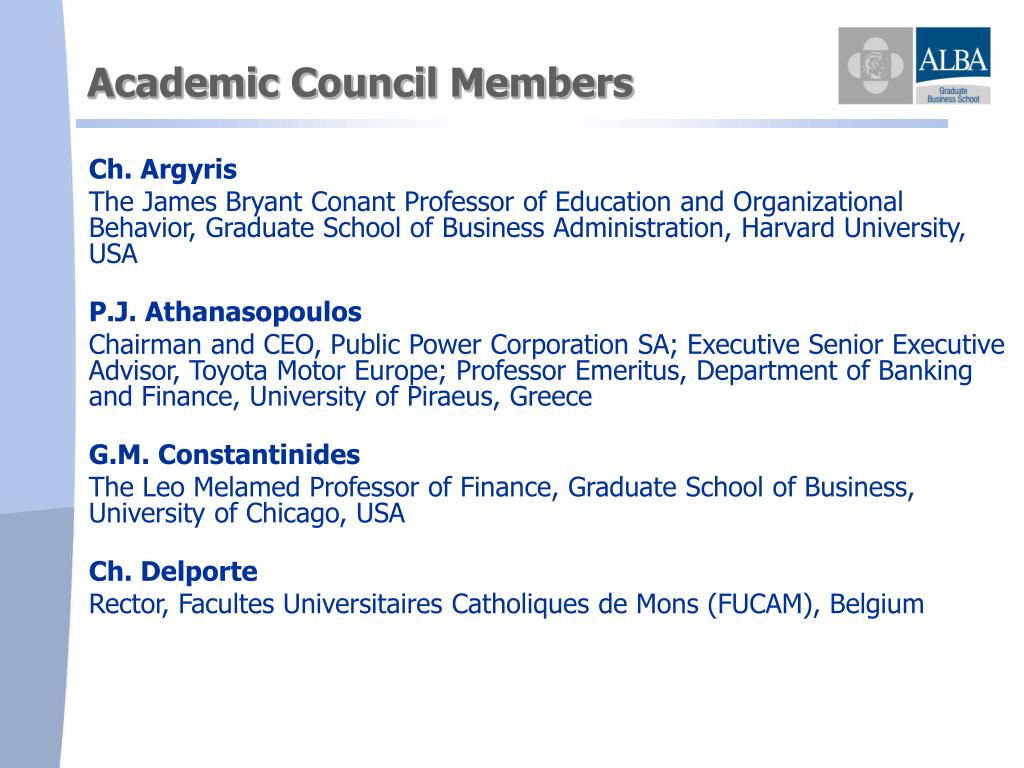Click the Public Power Corporation SA line
Screen dimensions: 1024x768
click(x=546, y=344)
